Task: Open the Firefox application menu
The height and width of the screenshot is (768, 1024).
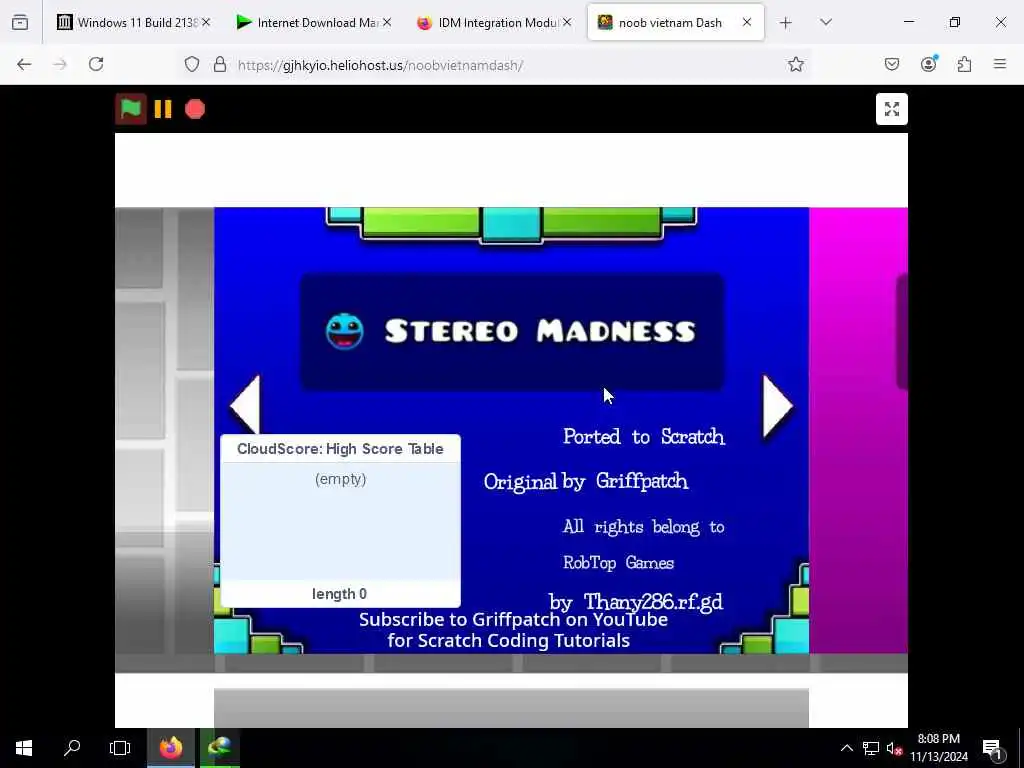Action: tap(1000, 64)
